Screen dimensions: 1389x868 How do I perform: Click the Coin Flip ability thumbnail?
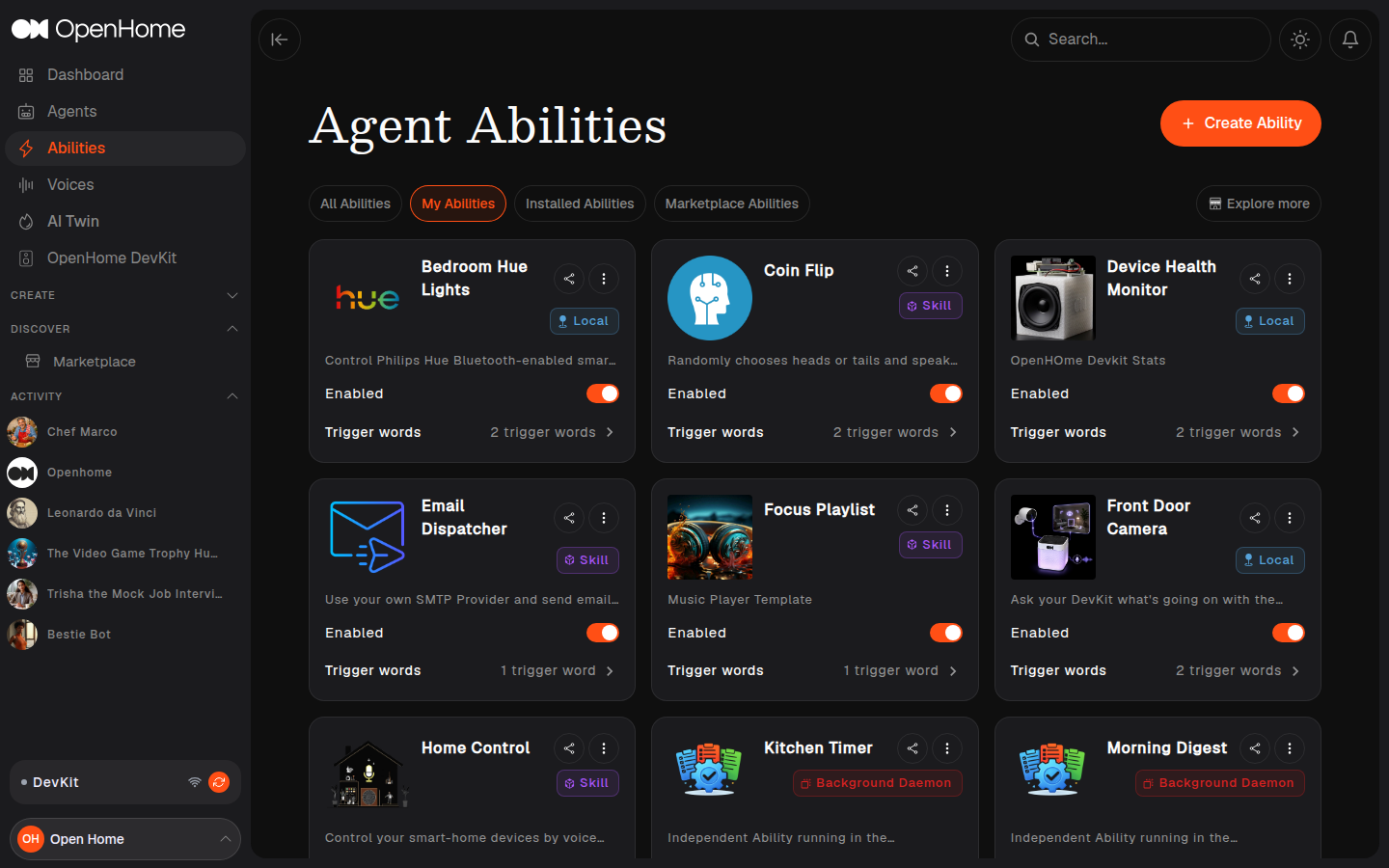point(710,298)
